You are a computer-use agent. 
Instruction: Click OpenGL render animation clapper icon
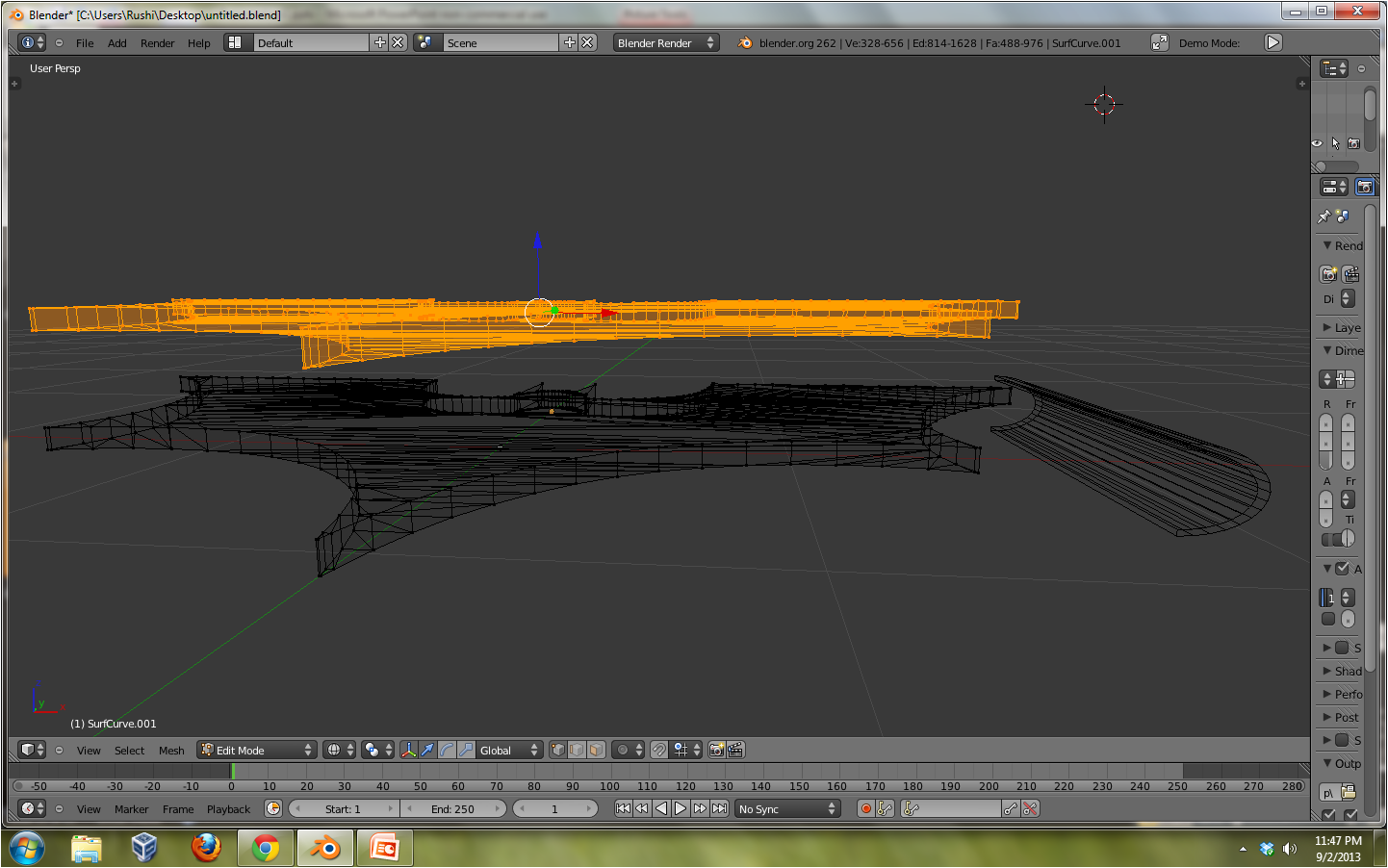coord(735,750)
